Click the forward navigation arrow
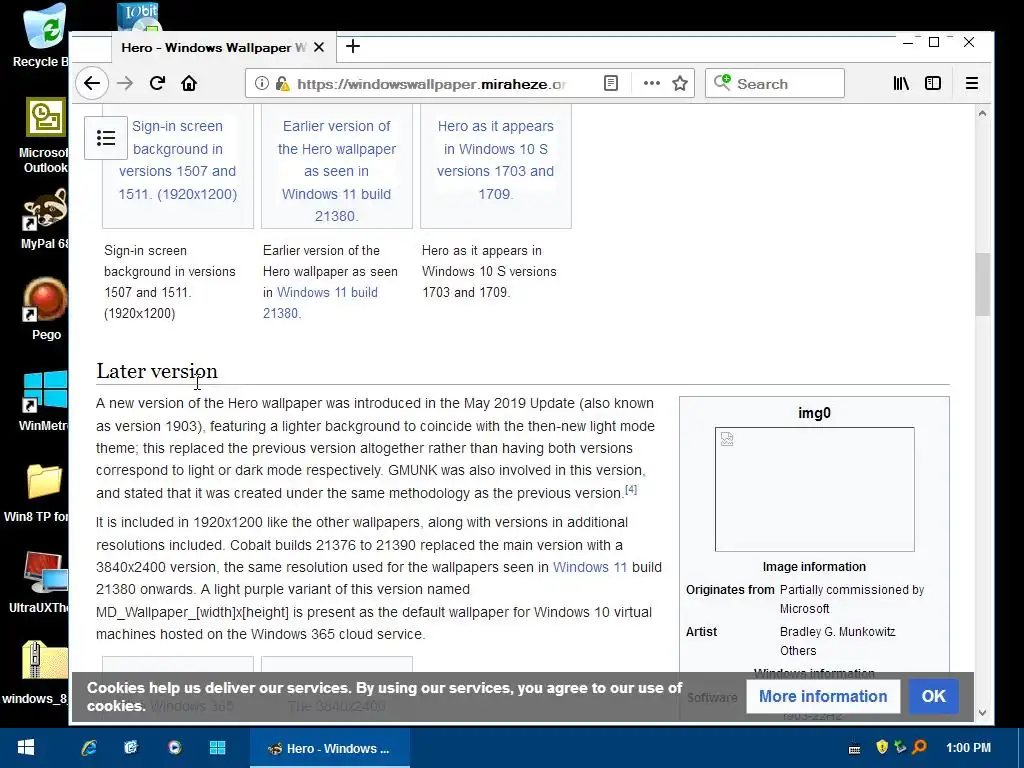This screenshot has width=1024, height=768. 125,84
